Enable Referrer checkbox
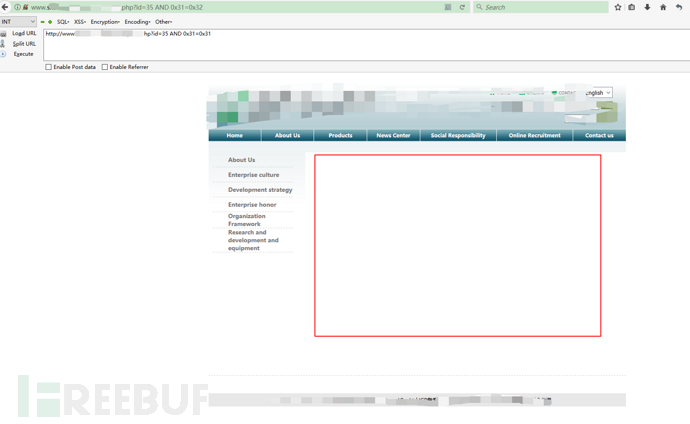690x424 pixels. tap(105, 67)
